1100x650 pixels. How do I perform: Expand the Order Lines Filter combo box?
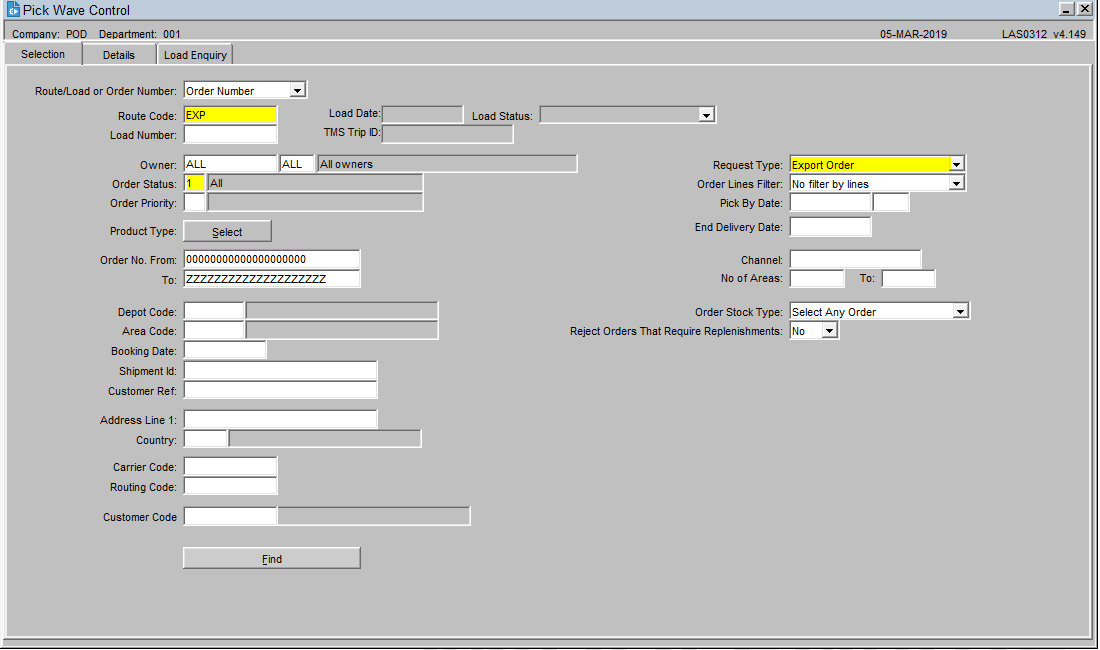coord(956,184)
